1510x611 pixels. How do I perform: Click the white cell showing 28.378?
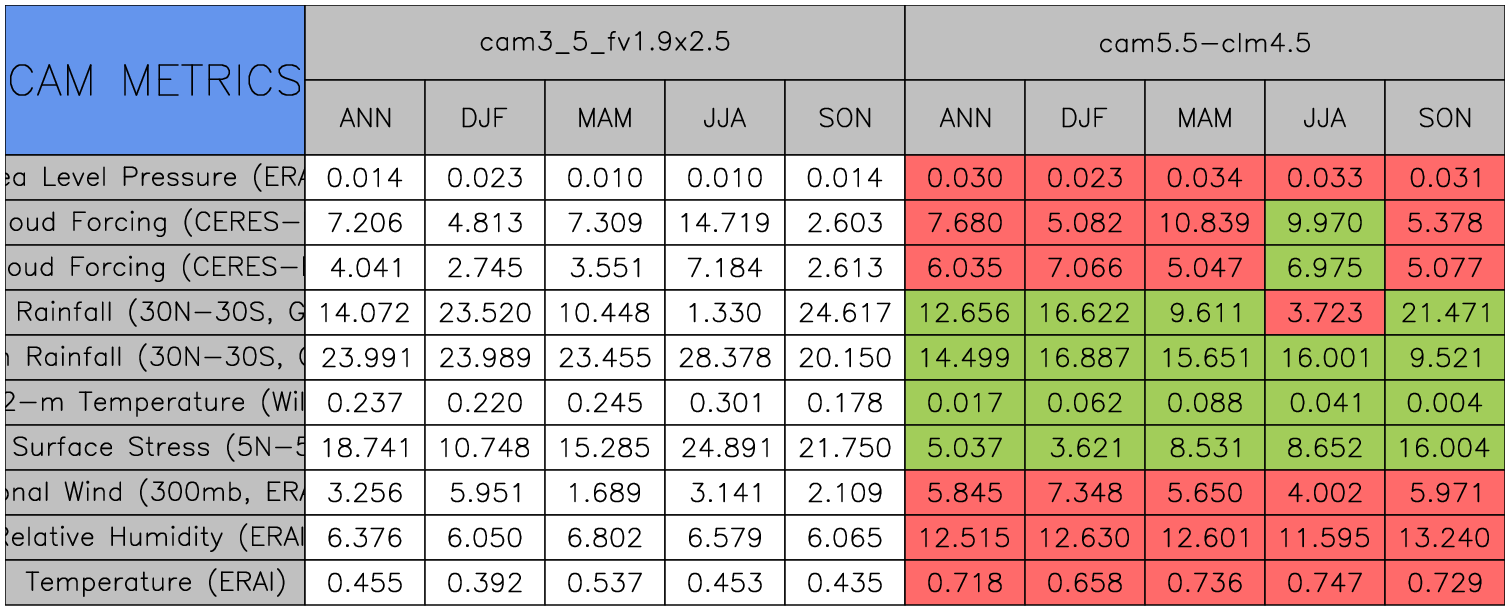[725, 357]
